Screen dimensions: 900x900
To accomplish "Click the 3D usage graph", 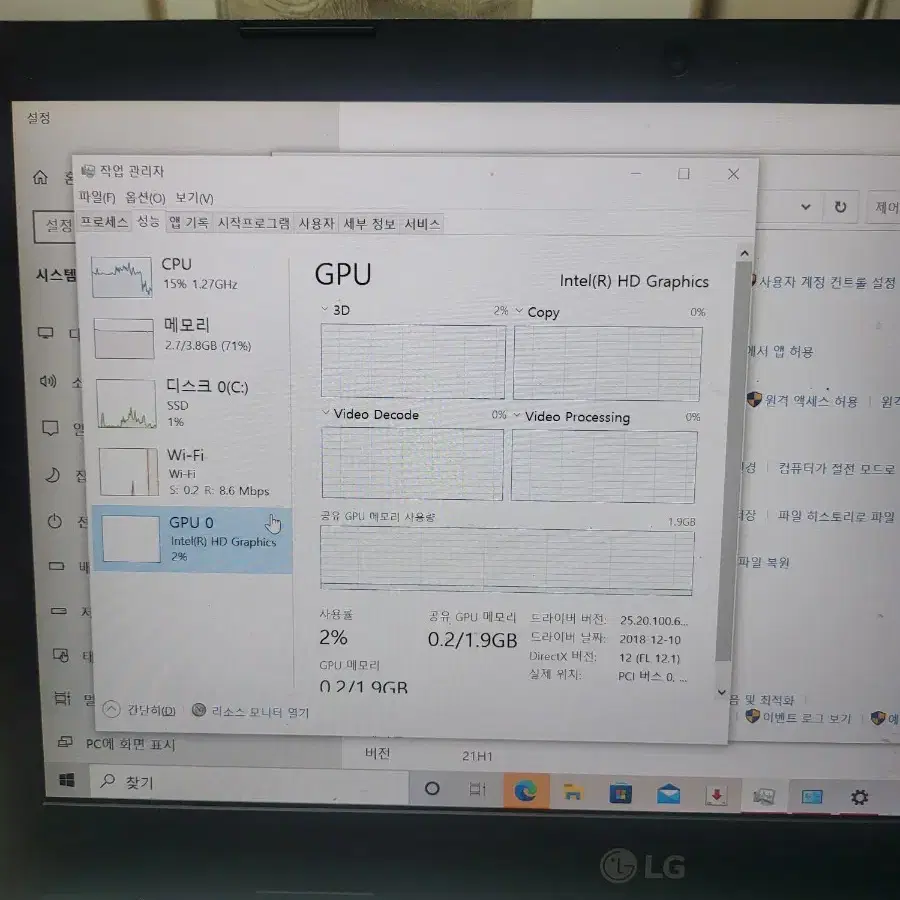I will tap(413, 361).
